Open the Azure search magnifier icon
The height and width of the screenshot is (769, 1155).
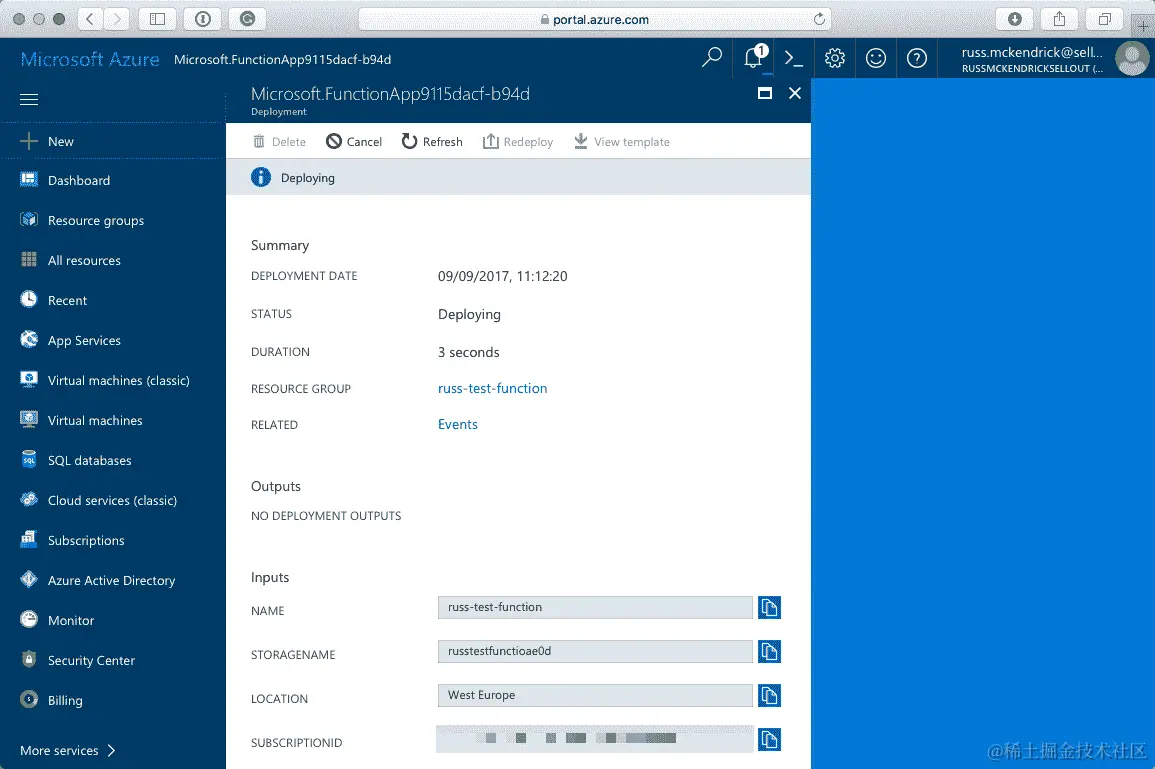click(x=712, y=57)
